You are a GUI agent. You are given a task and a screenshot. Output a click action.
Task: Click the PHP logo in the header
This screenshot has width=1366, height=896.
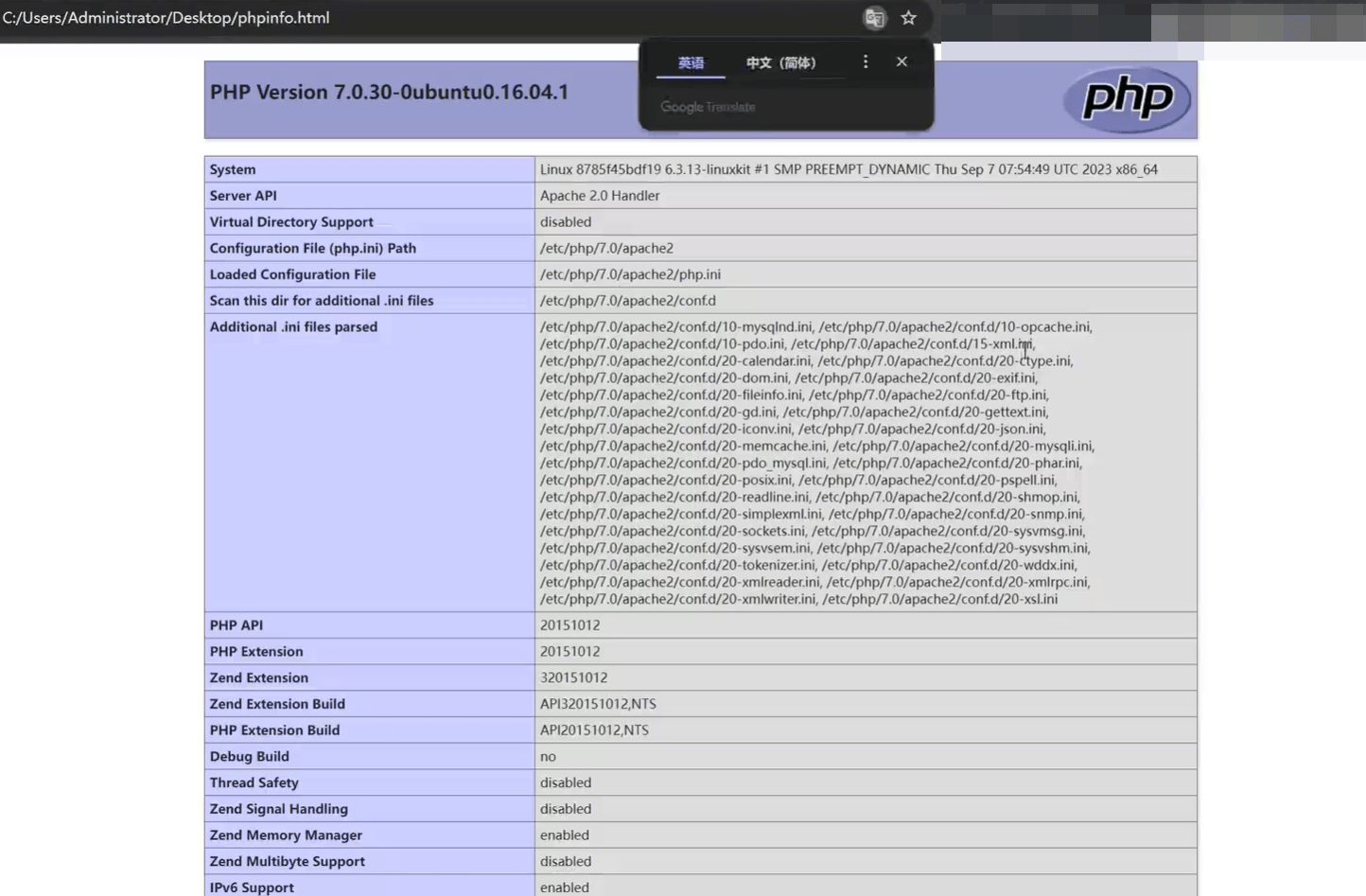(1127, 98)
